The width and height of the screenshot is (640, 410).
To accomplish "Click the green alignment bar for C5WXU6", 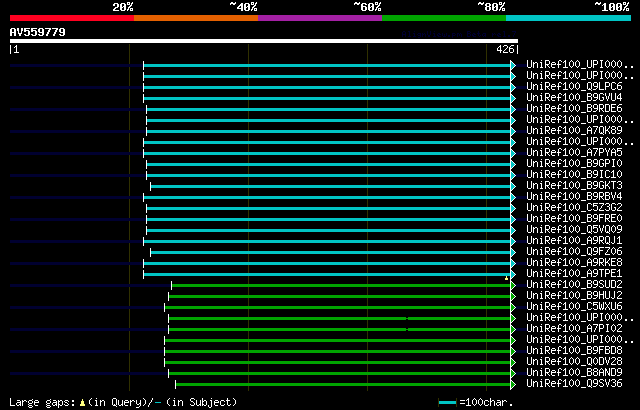I will [338, 308].
